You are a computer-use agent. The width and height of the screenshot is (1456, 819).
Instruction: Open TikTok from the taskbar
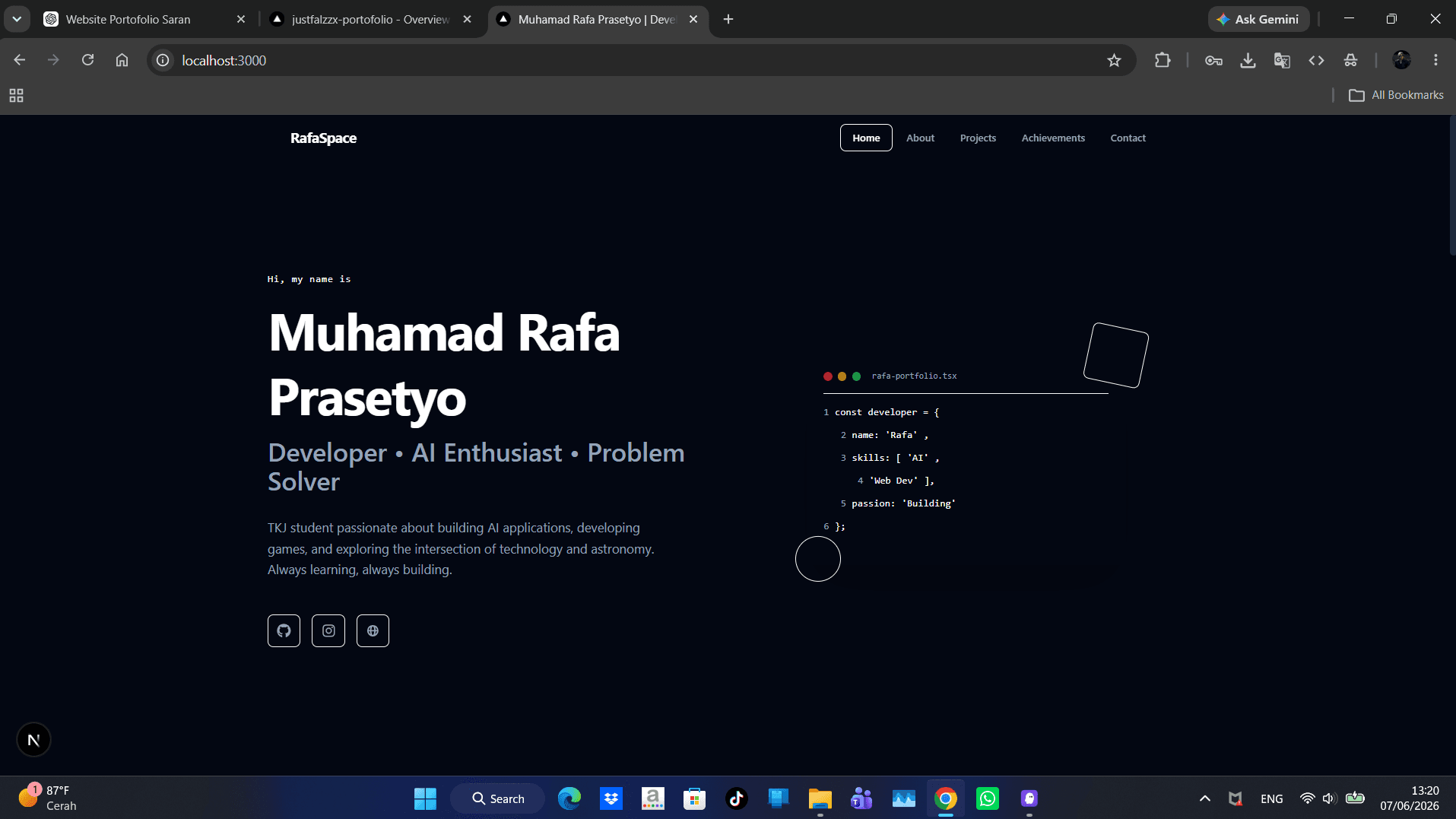[x=736, y=798]
